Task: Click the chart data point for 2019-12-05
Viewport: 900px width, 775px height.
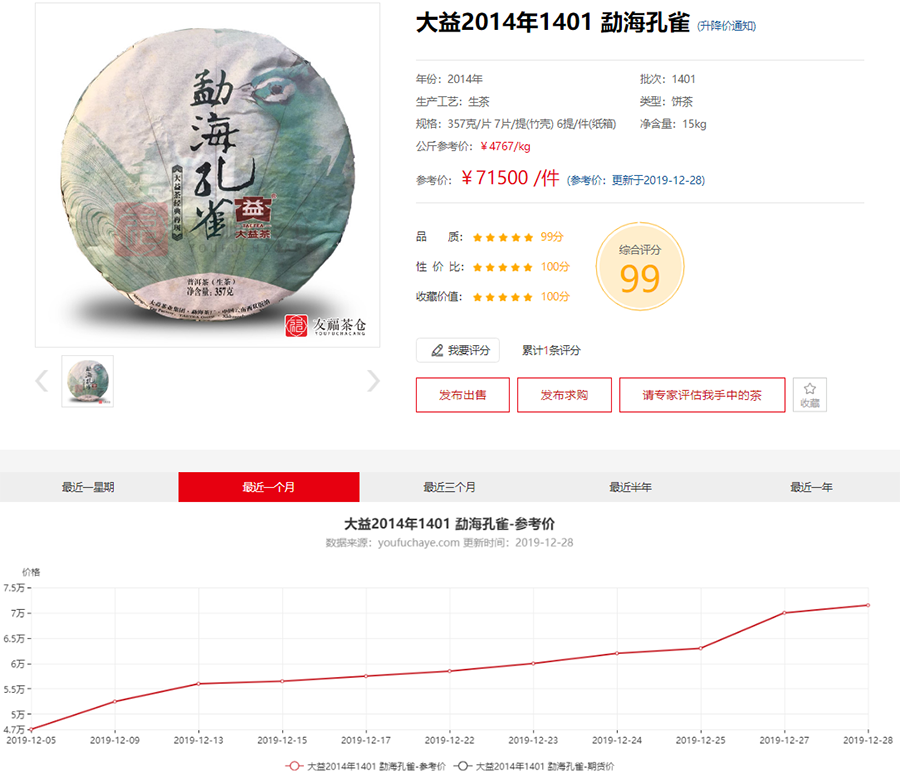Action: 31,729
